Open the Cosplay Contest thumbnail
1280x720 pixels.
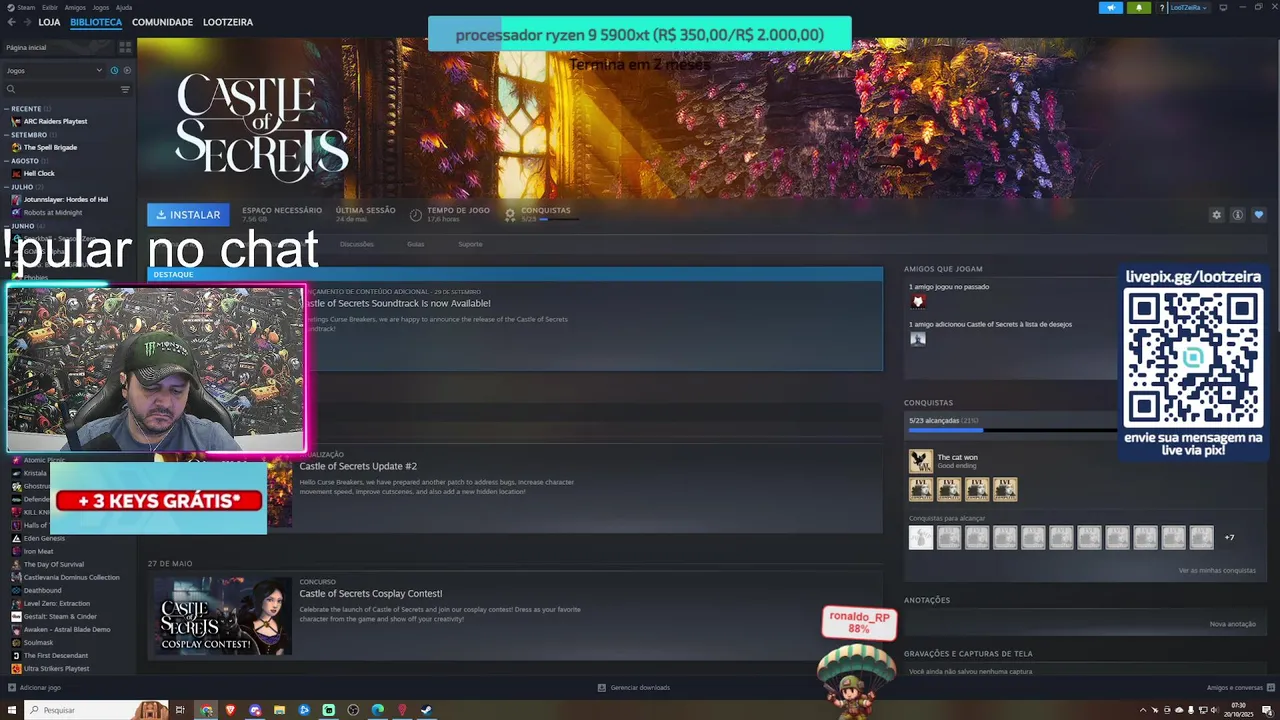click(x=222, y=615)
